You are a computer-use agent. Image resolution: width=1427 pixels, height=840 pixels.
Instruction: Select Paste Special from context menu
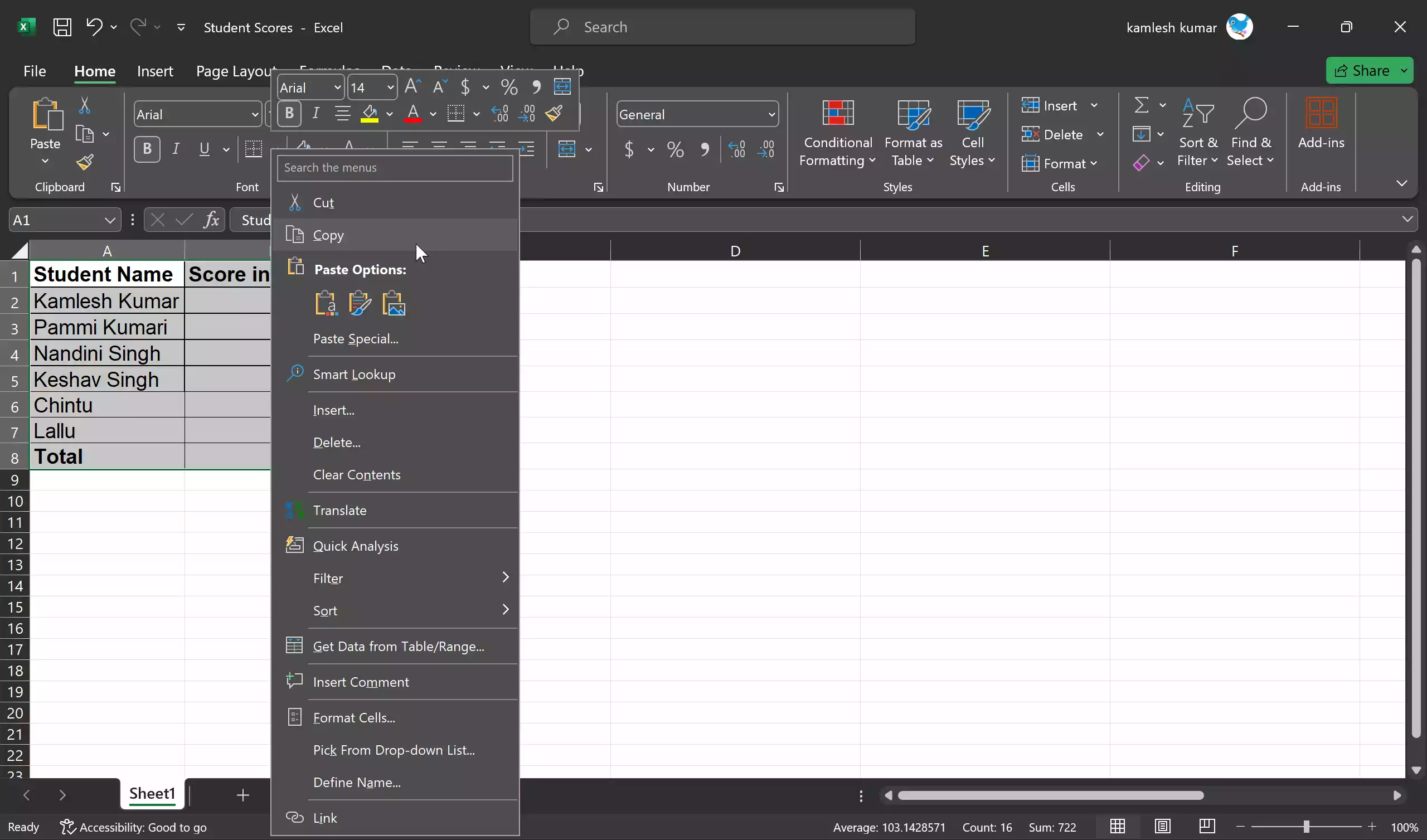[357, 338]
